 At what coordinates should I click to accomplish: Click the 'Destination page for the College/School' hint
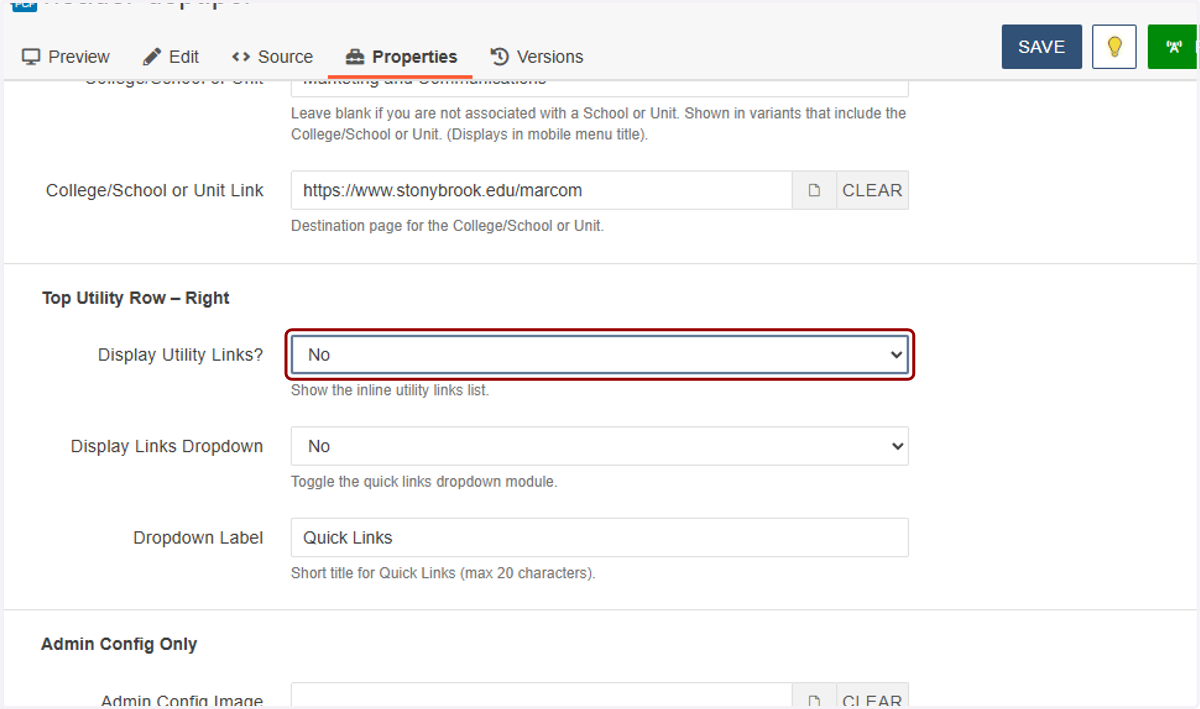447,225
